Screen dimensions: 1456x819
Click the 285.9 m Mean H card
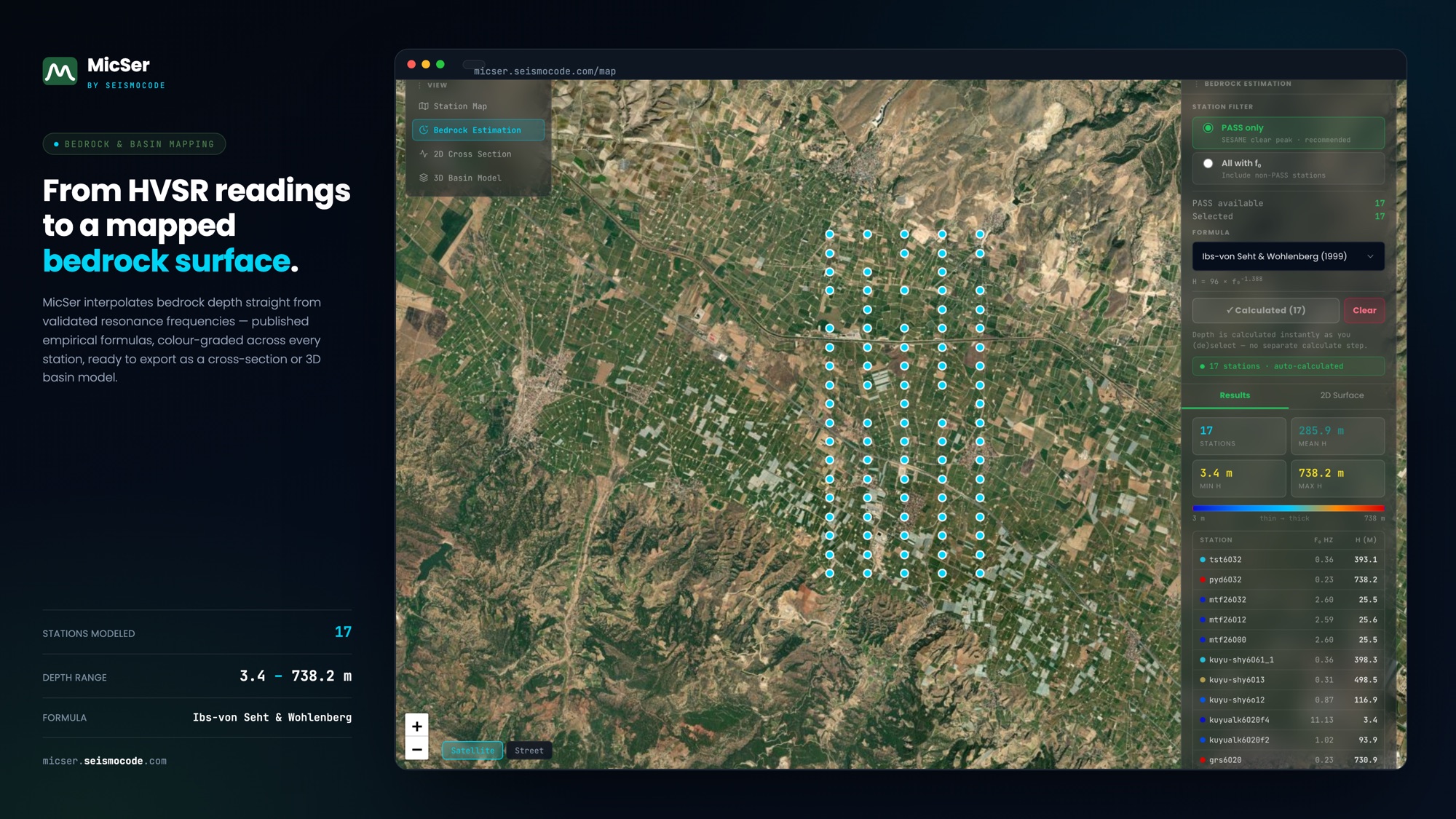pos(1337,436)
